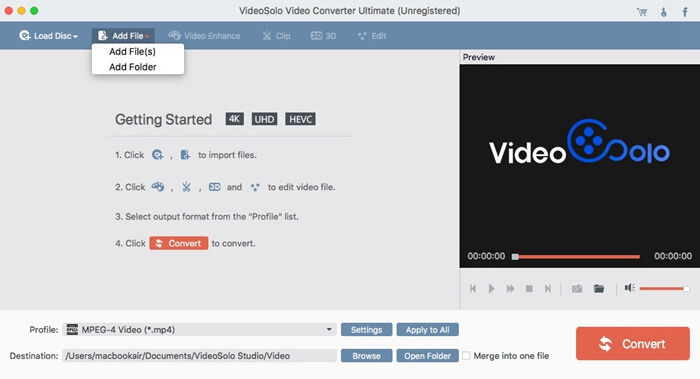This screenshot has height=379, width=700.
Task: Open the Profile format dropdown
Action: [x=200, y=329]
